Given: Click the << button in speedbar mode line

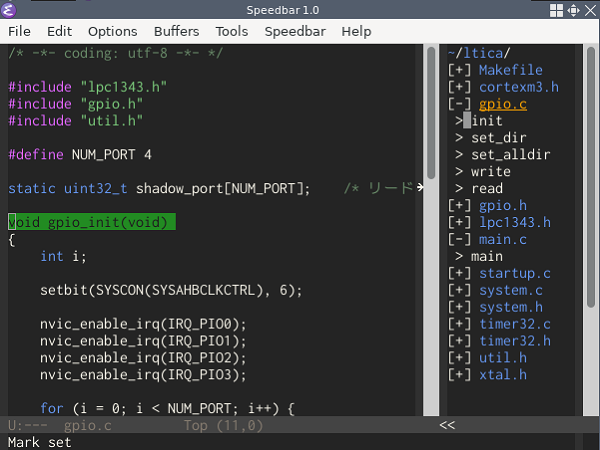Looking at the screenshot, I should (447, 425).
